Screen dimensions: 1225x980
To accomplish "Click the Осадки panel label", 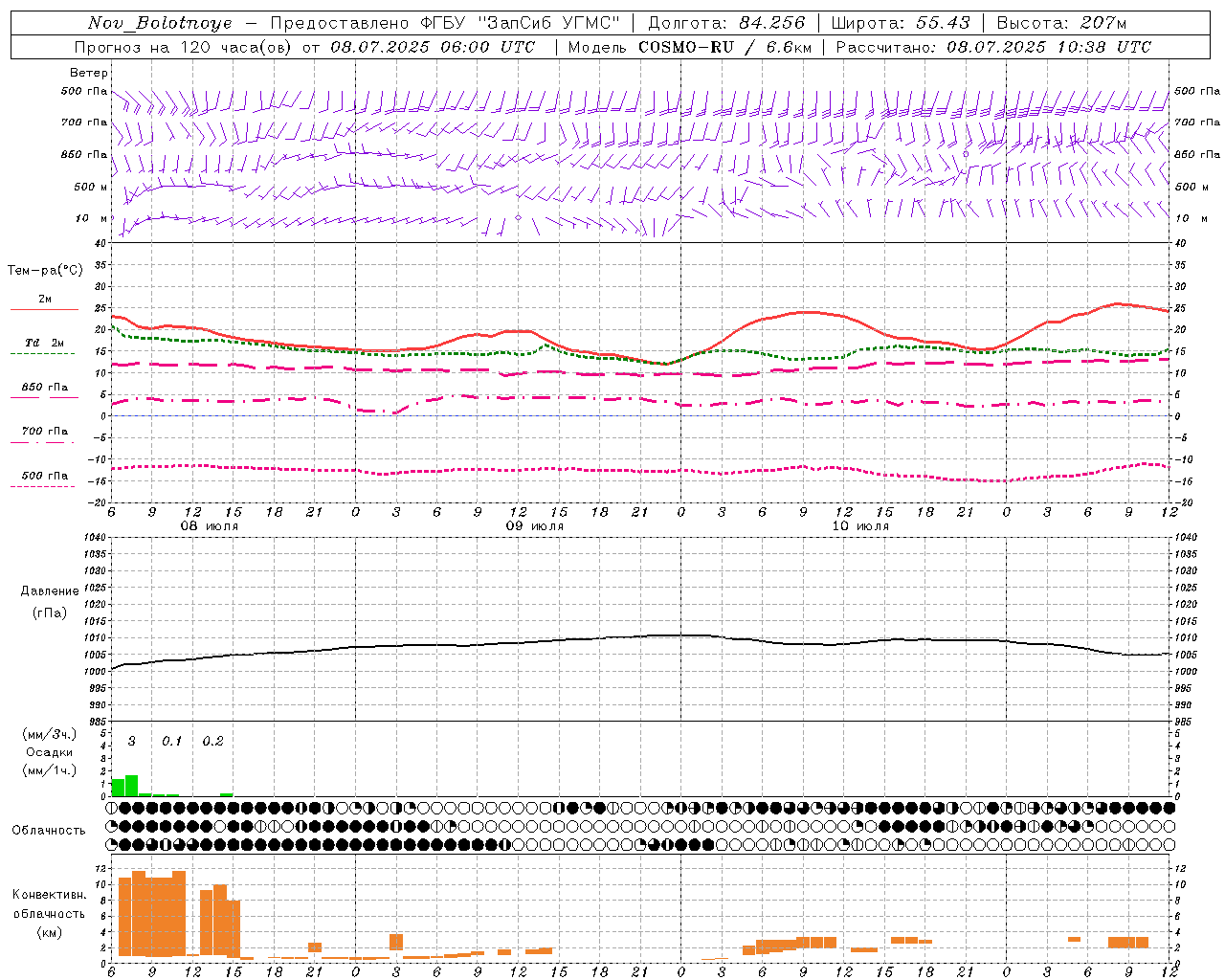I will click(x=49, y=752).
